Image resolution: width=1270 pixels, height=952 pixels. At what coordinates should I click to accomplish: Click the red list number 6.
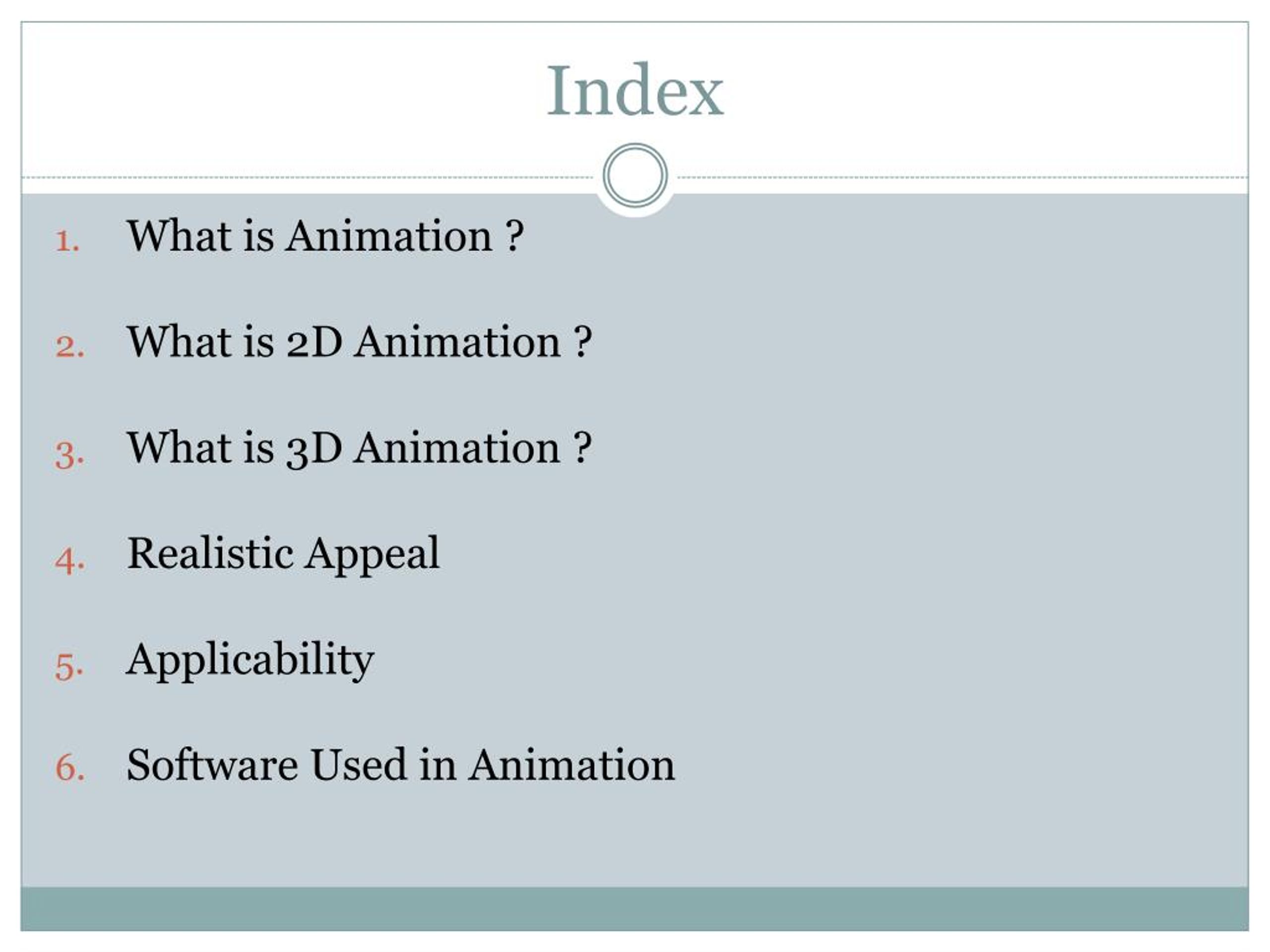(x=69, y=768)
